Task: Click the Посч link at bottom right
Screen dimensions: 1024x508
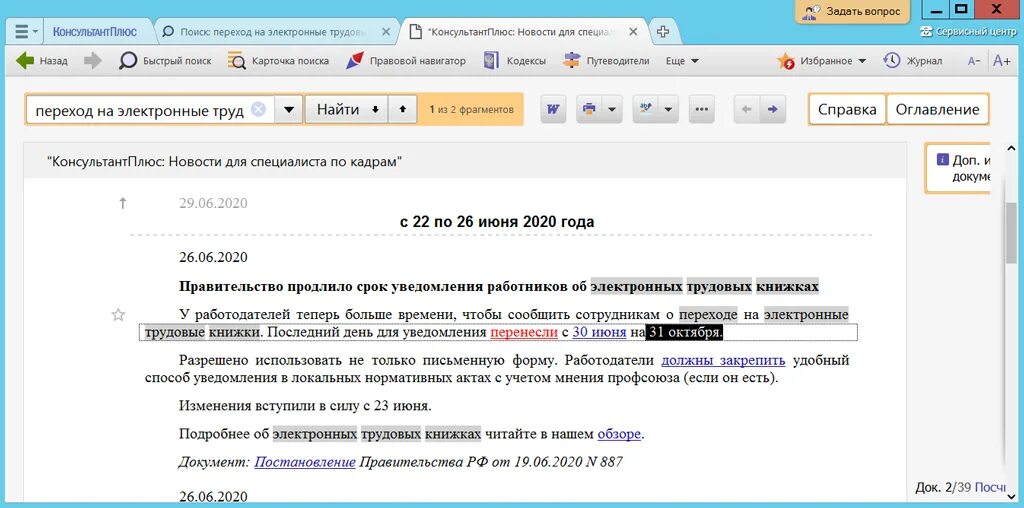Action: pyautogui.click(x=991, y=487)
